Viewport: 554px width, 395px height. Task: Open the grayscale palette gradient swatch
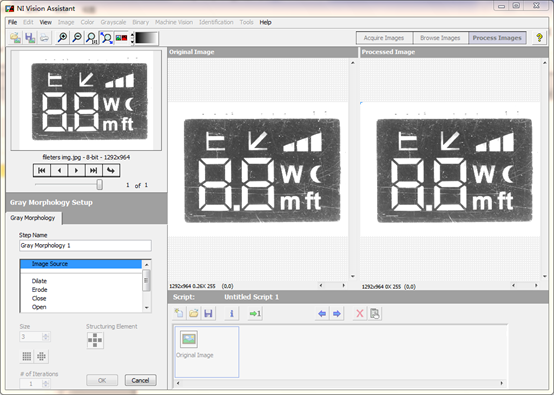[146, 38]
